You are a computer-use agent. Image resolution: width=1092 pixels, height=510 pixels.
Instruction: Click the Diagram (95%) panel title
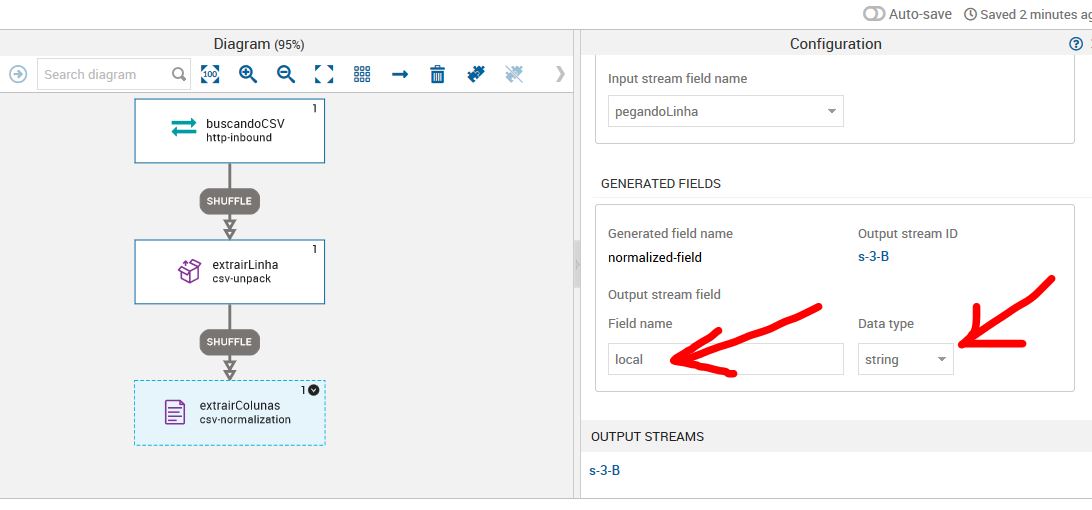click(x=259, y=44)
